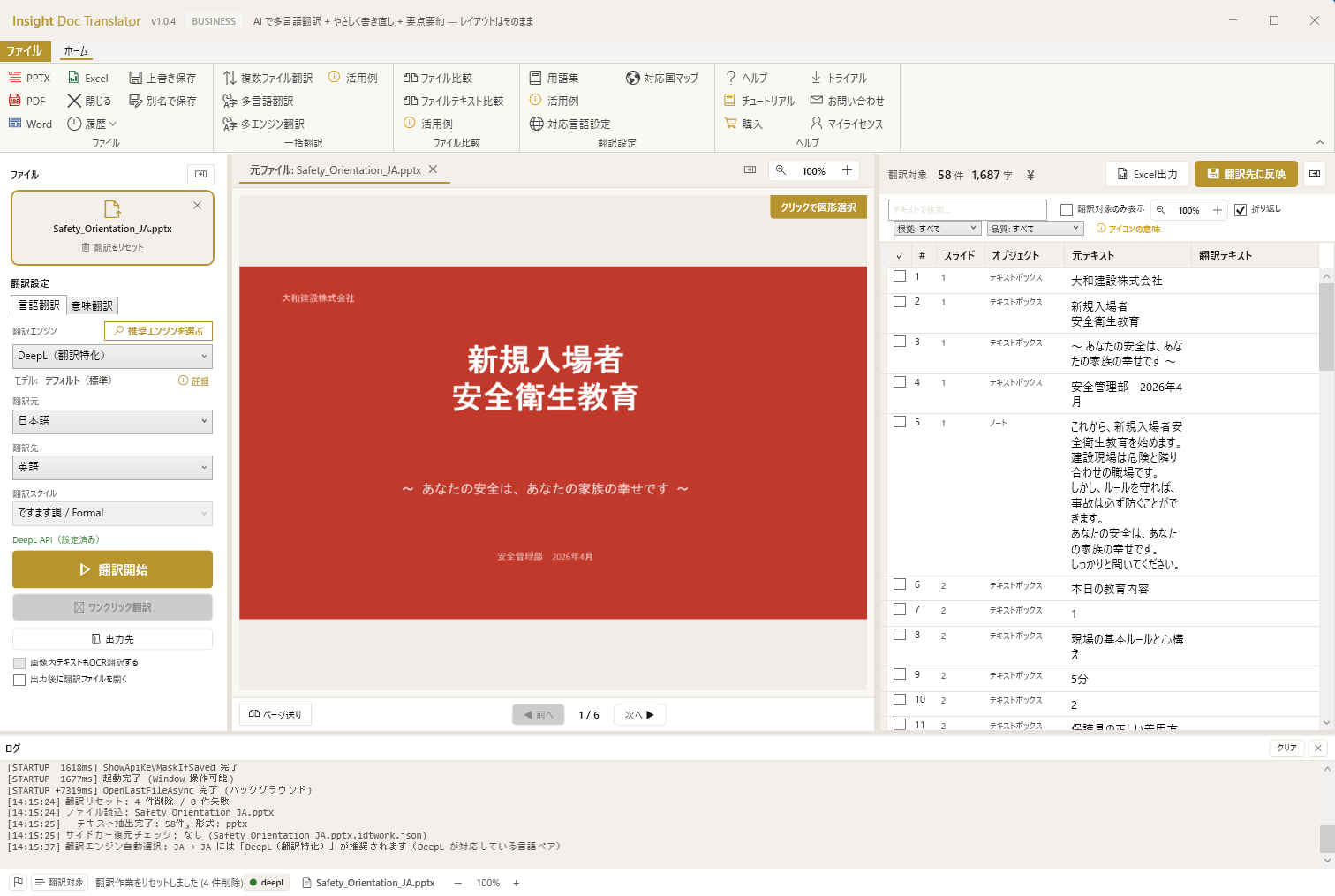
Task: Clear the log with クリア
Action: 1287,748
